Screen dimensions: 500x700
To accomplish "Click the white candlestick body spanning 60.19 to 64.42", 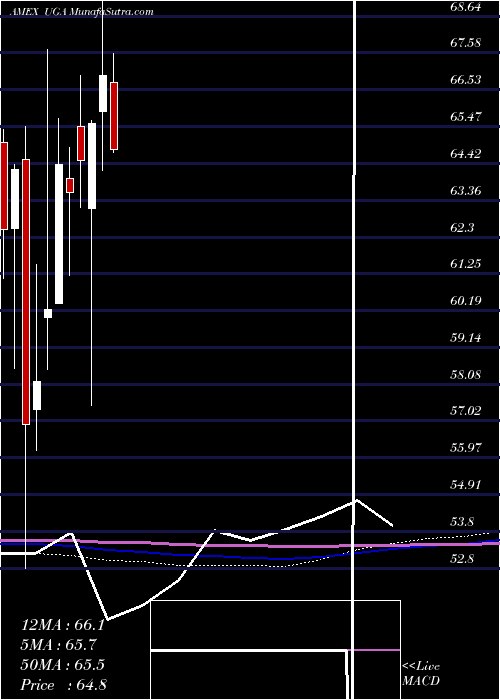I will 59,234.
